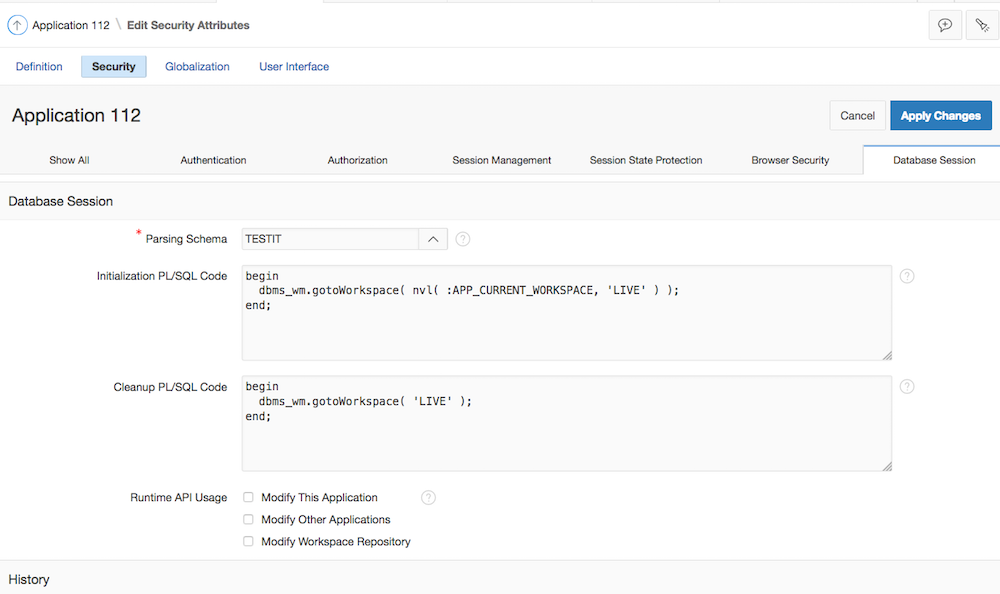Open the Session State Protection subtab

click(645, 160)
